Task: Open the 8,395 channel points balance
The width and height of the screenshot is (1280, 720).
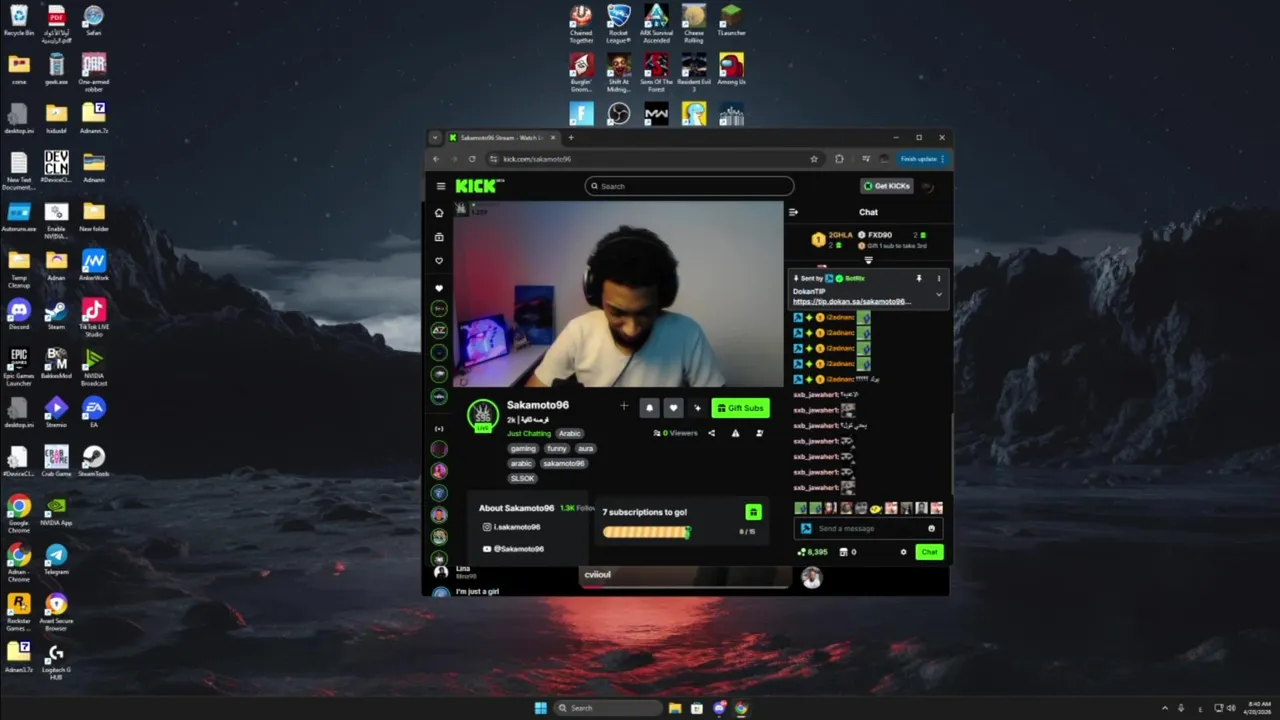Action: click(x=812, y=552)
